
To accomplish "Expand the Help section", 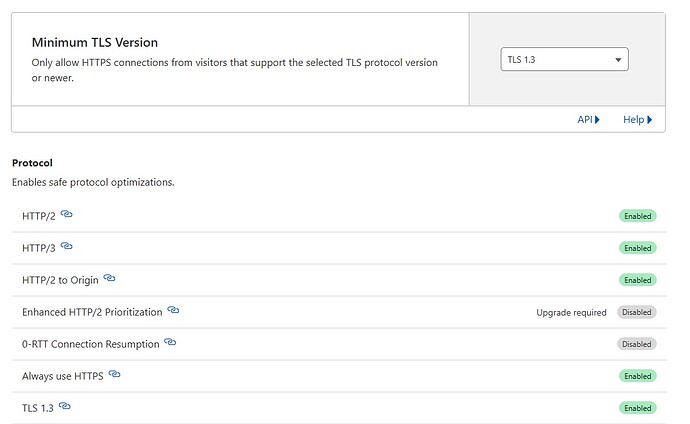I will pyautogui.click(x=637, y=120).
